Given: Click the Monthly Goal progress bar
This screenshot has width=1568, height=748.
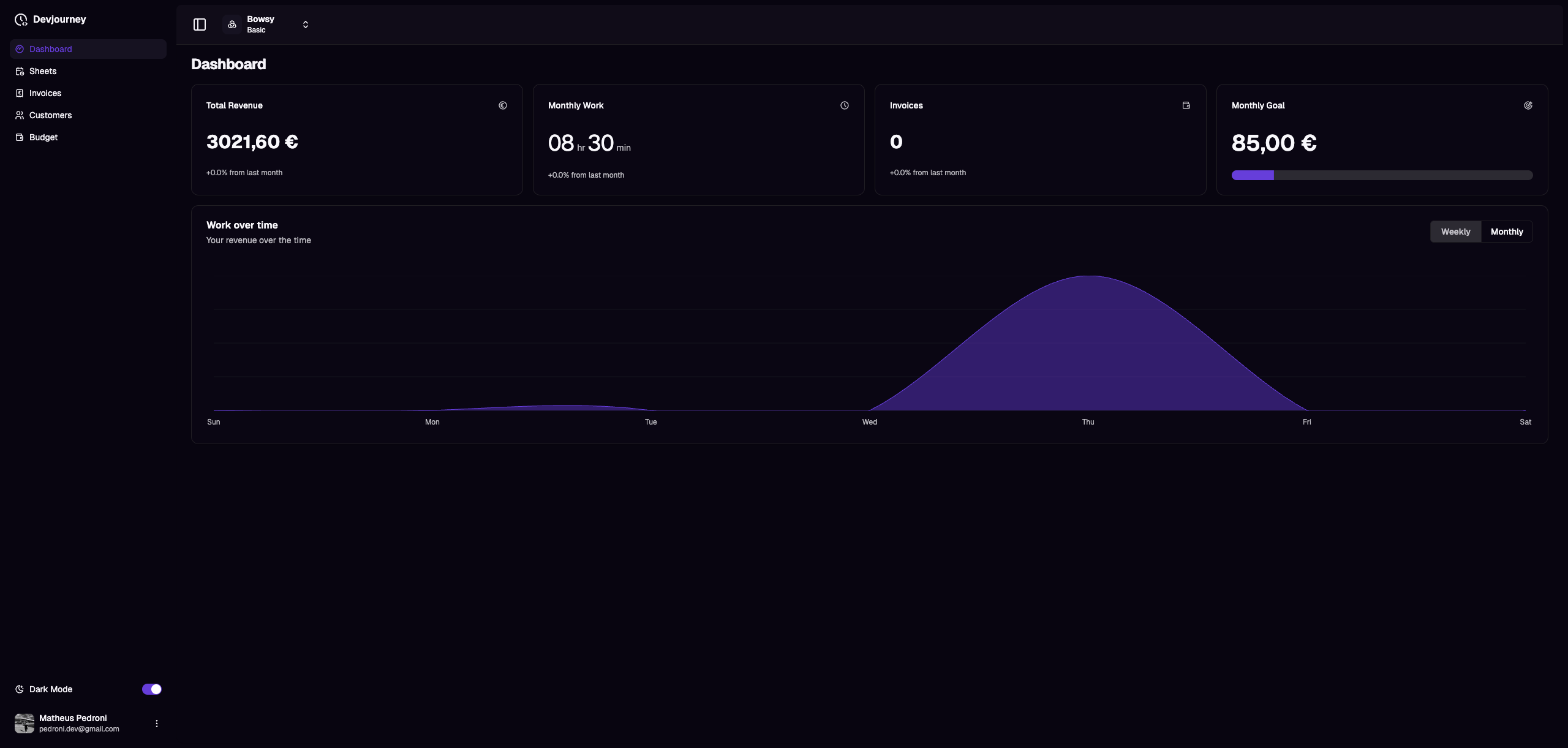Looking at the screenshot, I should [1382, 175].
